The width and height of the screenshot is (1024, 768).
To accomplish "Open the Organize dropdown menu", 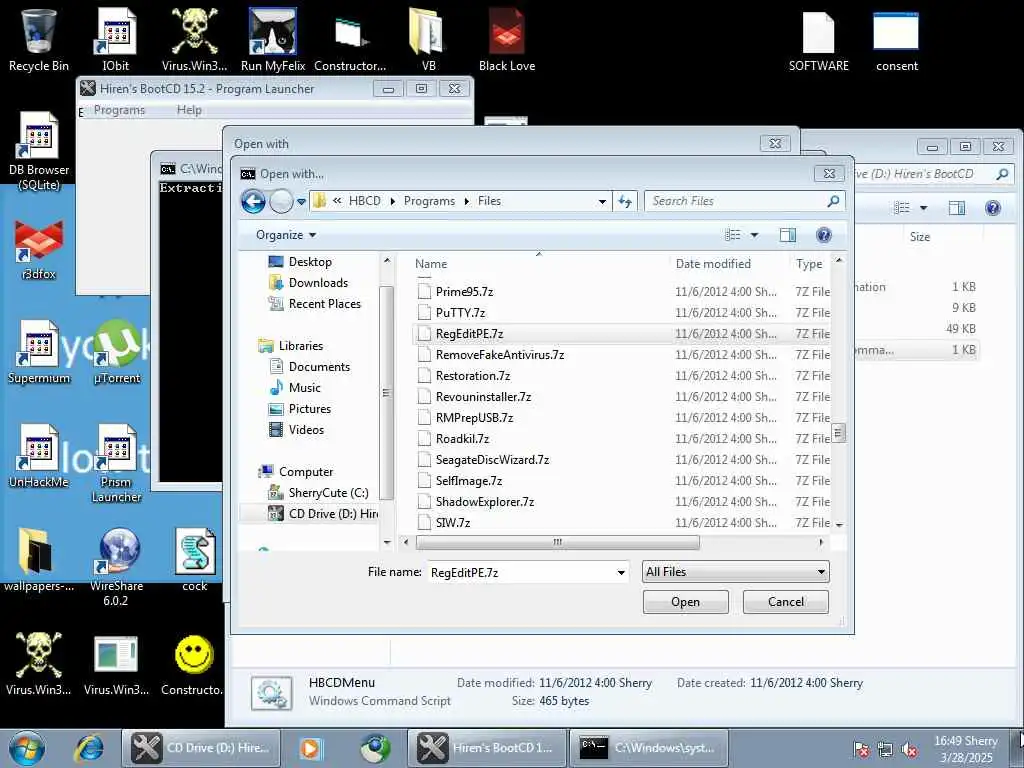I will 285,235.
